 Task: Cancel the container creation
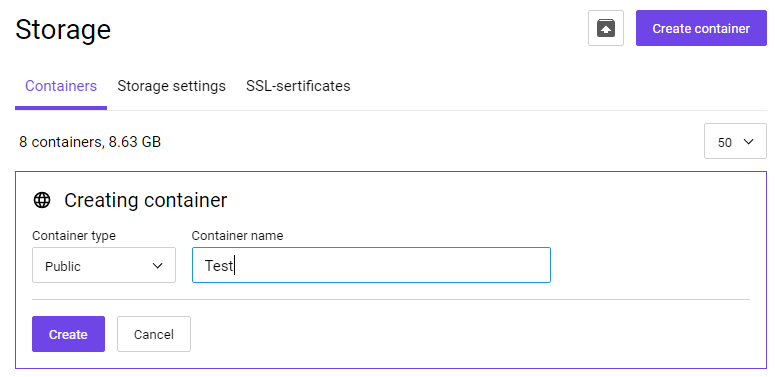[154, 334]
